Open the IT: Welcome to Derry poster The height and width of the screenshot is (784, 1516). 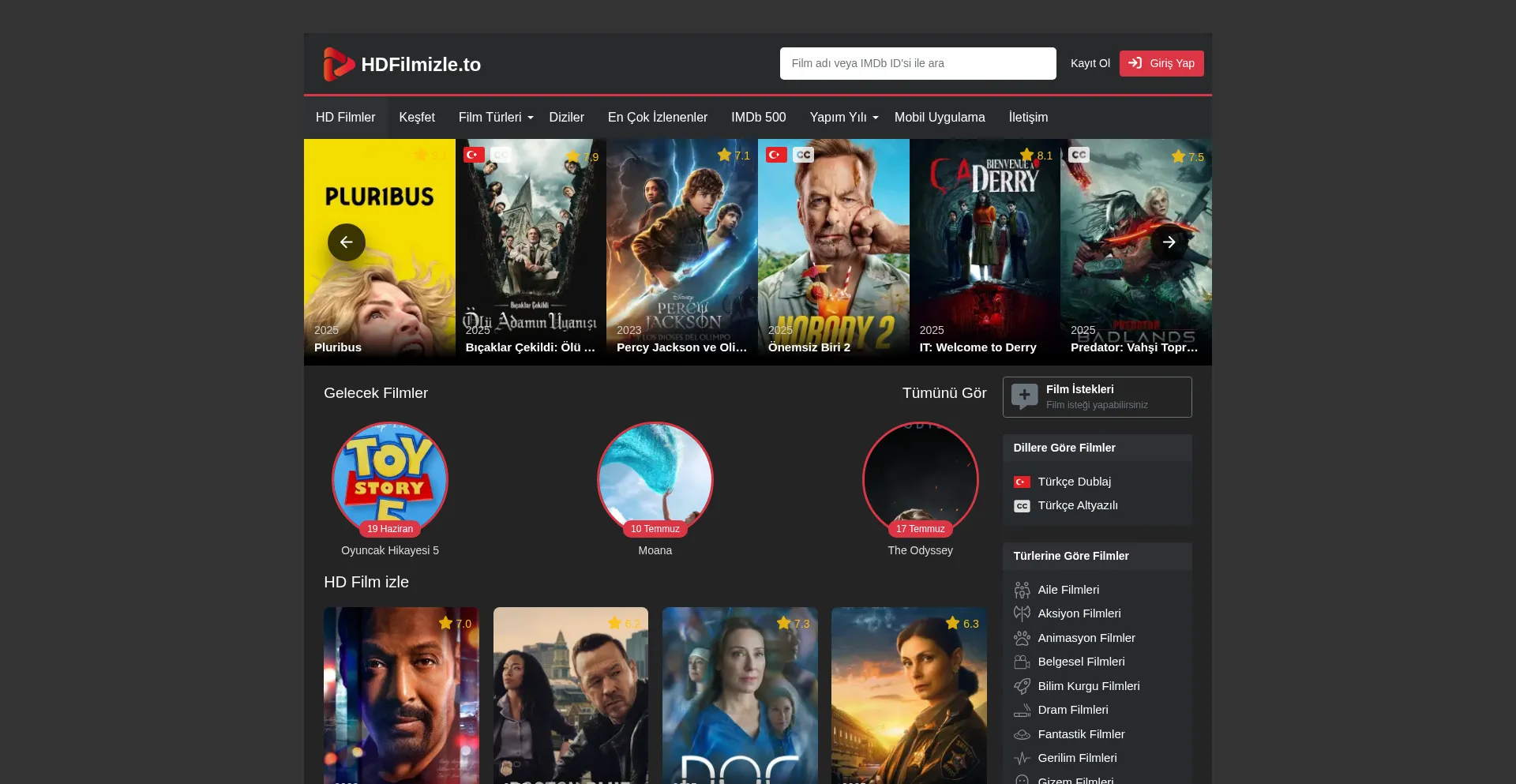coord(985,252)
